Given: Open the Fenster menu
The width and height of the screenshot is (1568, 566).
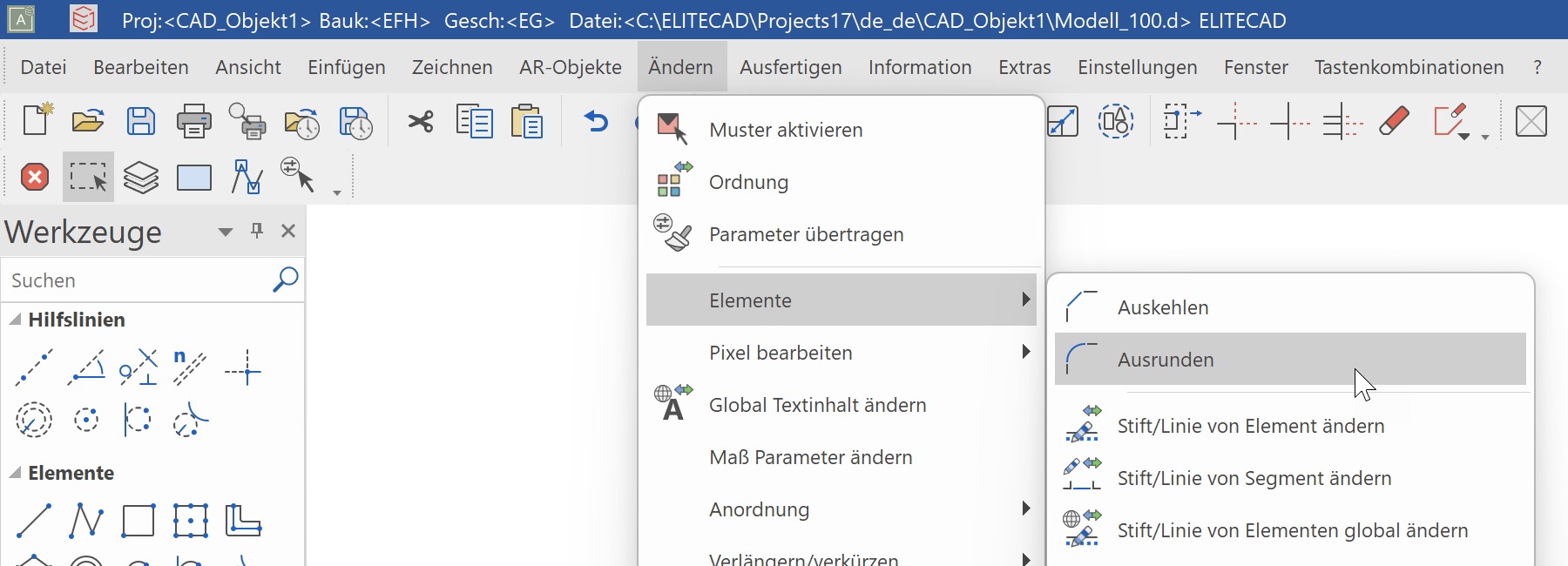Looking at the screenshot, I should click(1256, 67).
